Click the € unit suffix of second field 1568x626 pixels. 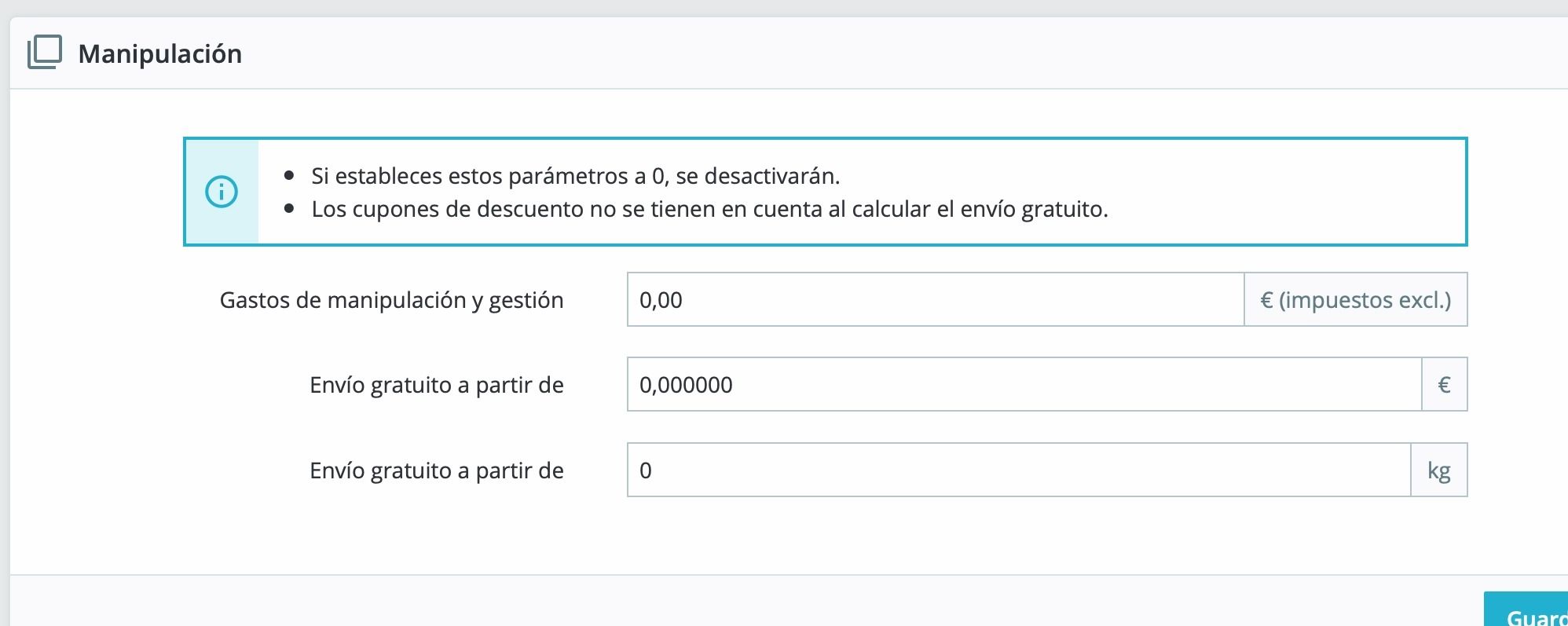coord(1445,384)
